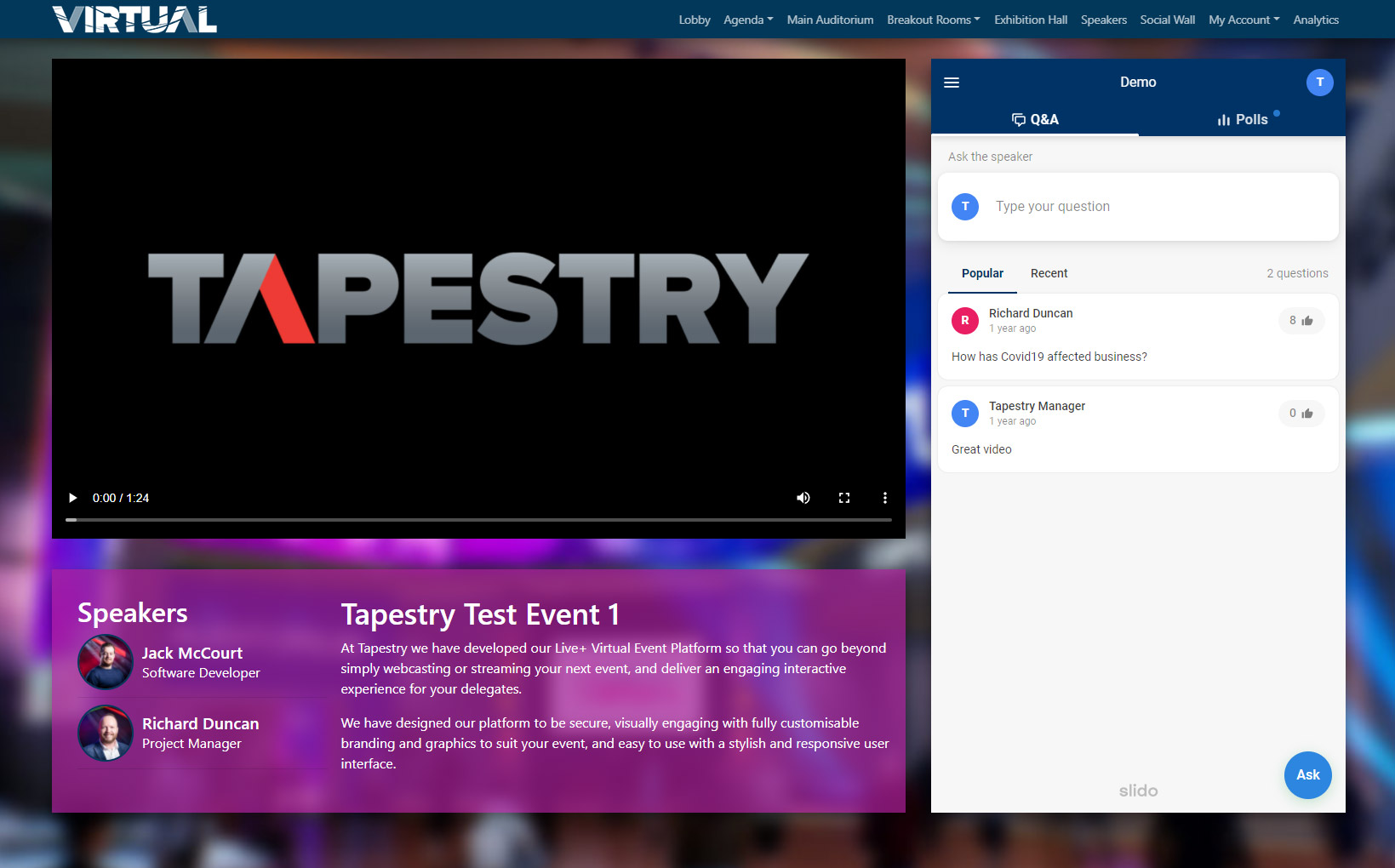
Task: Expand the Breakout Rooms dropdown
Action: 934,20
